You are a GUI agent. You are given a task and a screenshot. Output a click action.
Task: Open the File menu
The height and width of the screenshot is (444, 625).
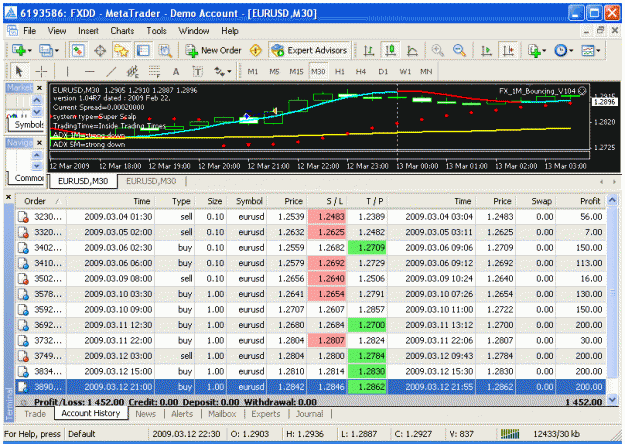tap(29, 31)
